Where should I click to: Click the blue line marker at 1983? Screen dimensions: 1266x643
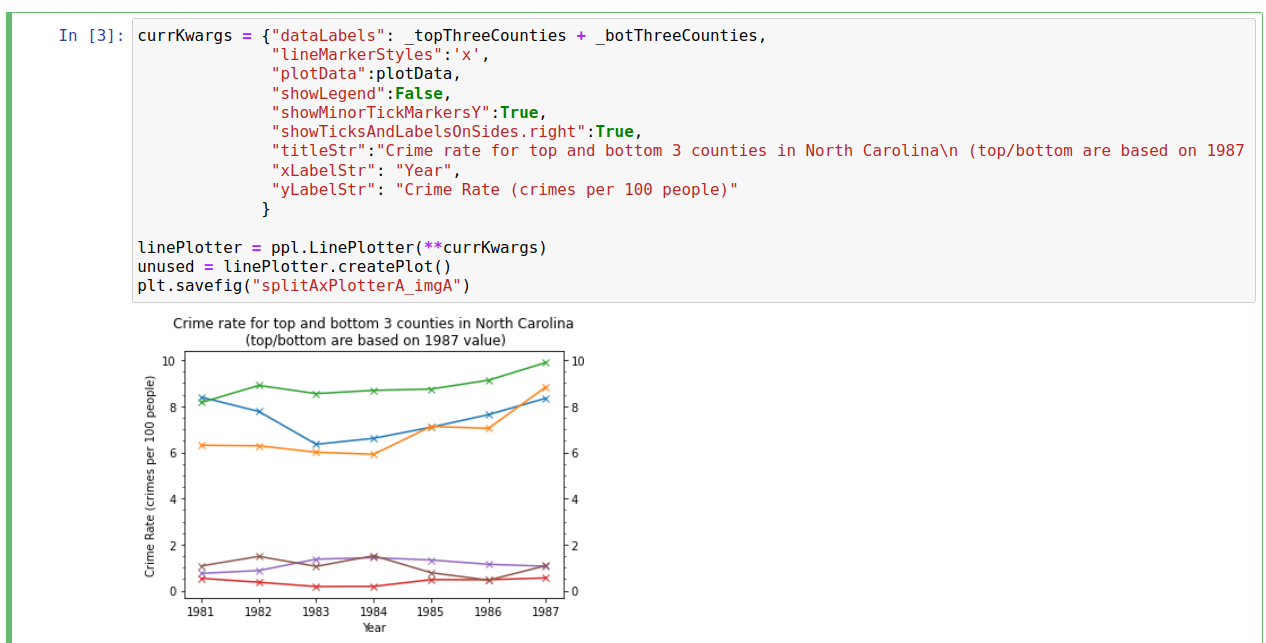click(316, 444)
